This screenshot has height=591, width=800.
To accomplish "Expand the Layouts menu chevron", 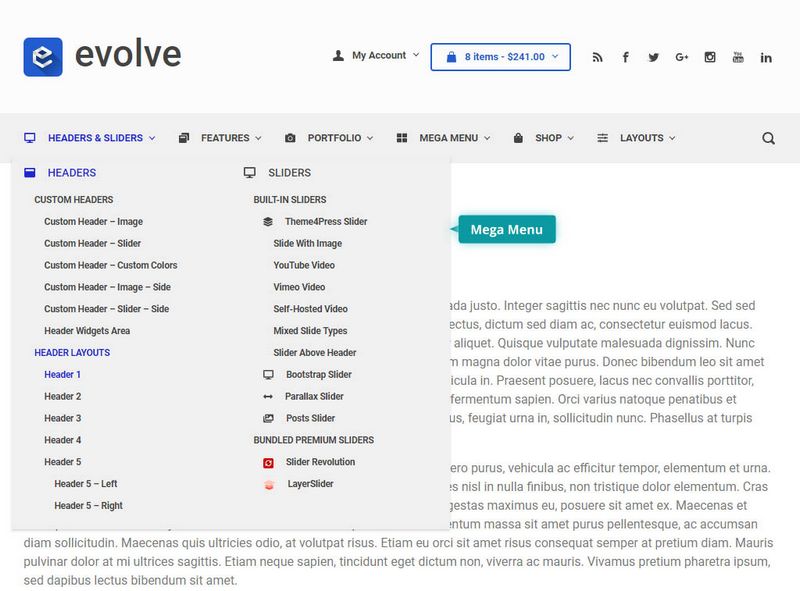I will click(672, 138).
